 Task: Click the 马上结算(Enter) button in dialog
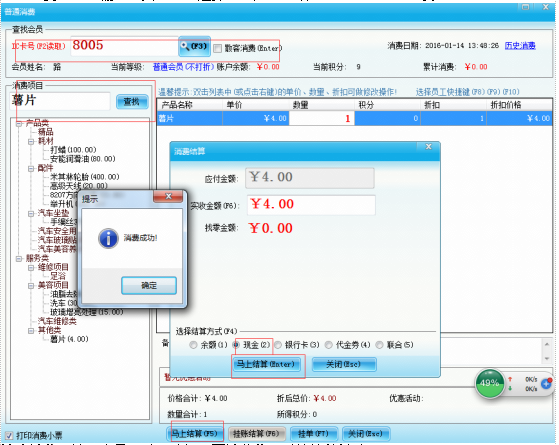(x=266, y=364)
